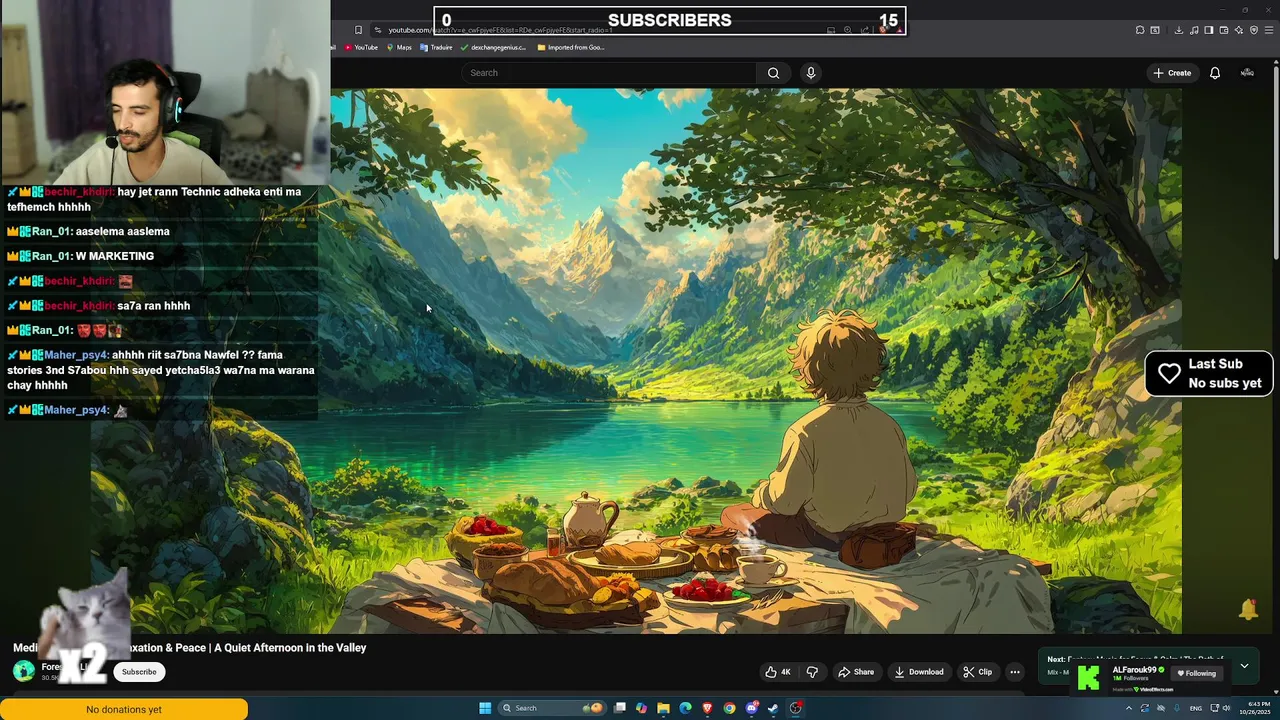The width and height of the screenshot is (1280, 720).
Task: Click the video title text
Action: click(x=190, y=648)
